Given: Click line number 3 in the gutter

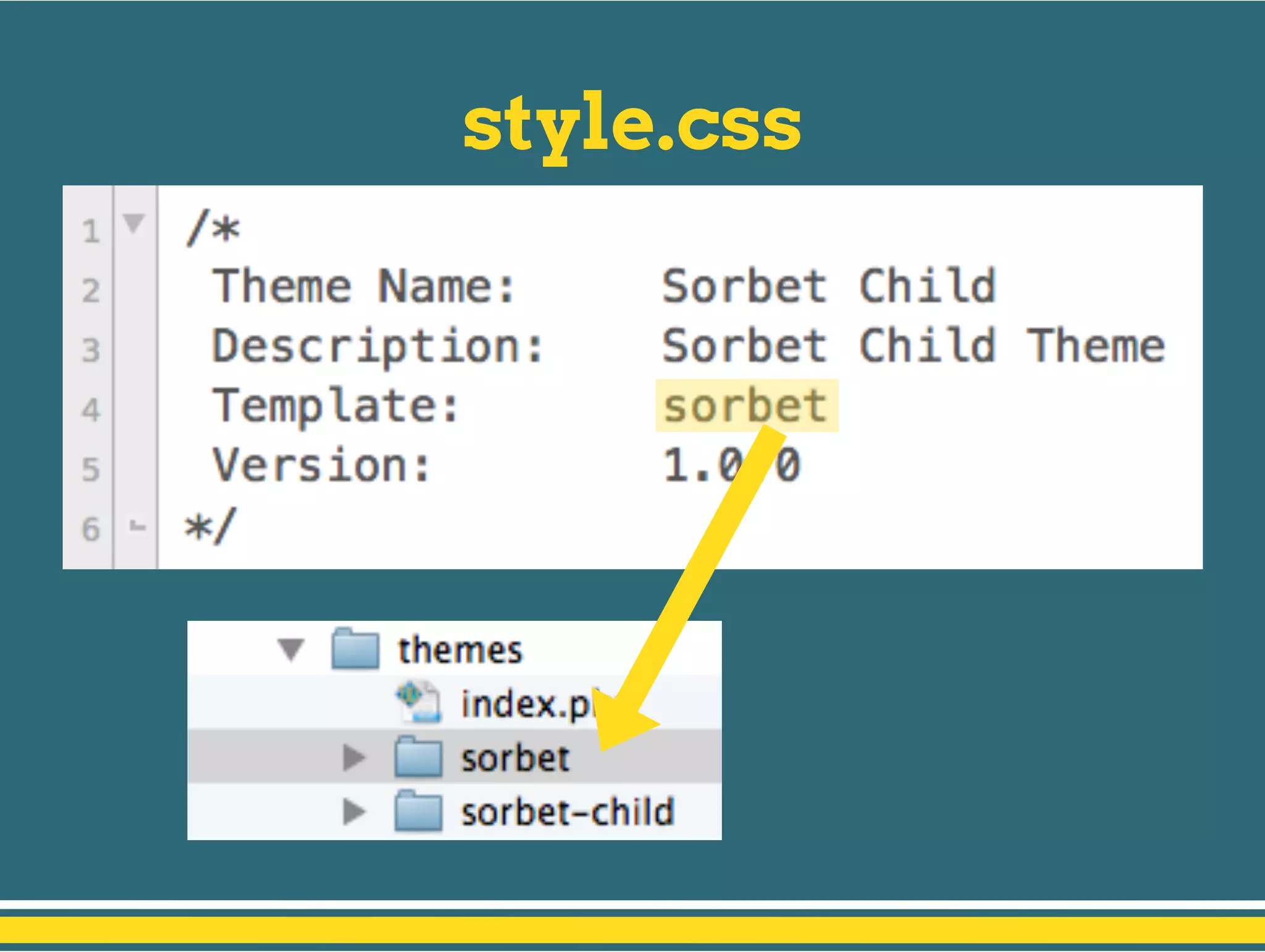Looking at the screenshot, I should 91,350.
